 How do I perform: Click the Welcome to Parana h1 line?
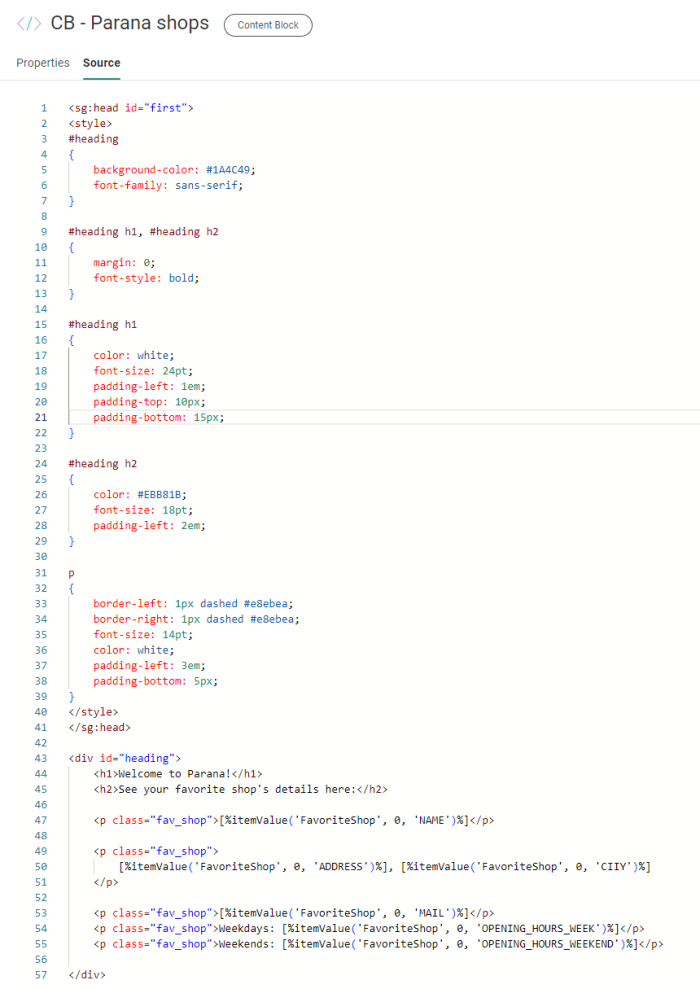[x=178, y=774]
